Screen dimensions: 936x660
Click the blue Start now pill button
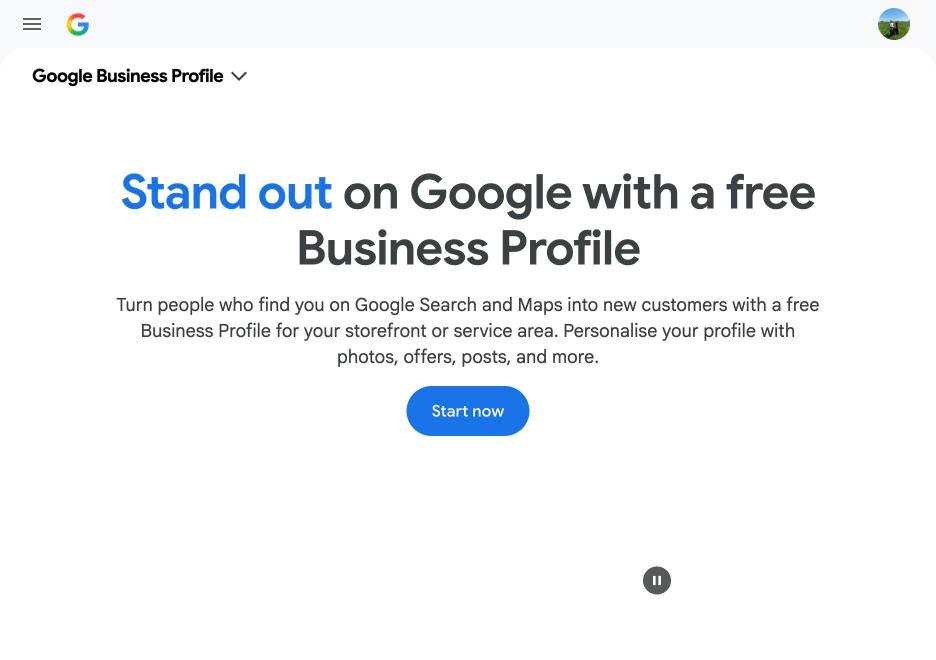(467, 411)
